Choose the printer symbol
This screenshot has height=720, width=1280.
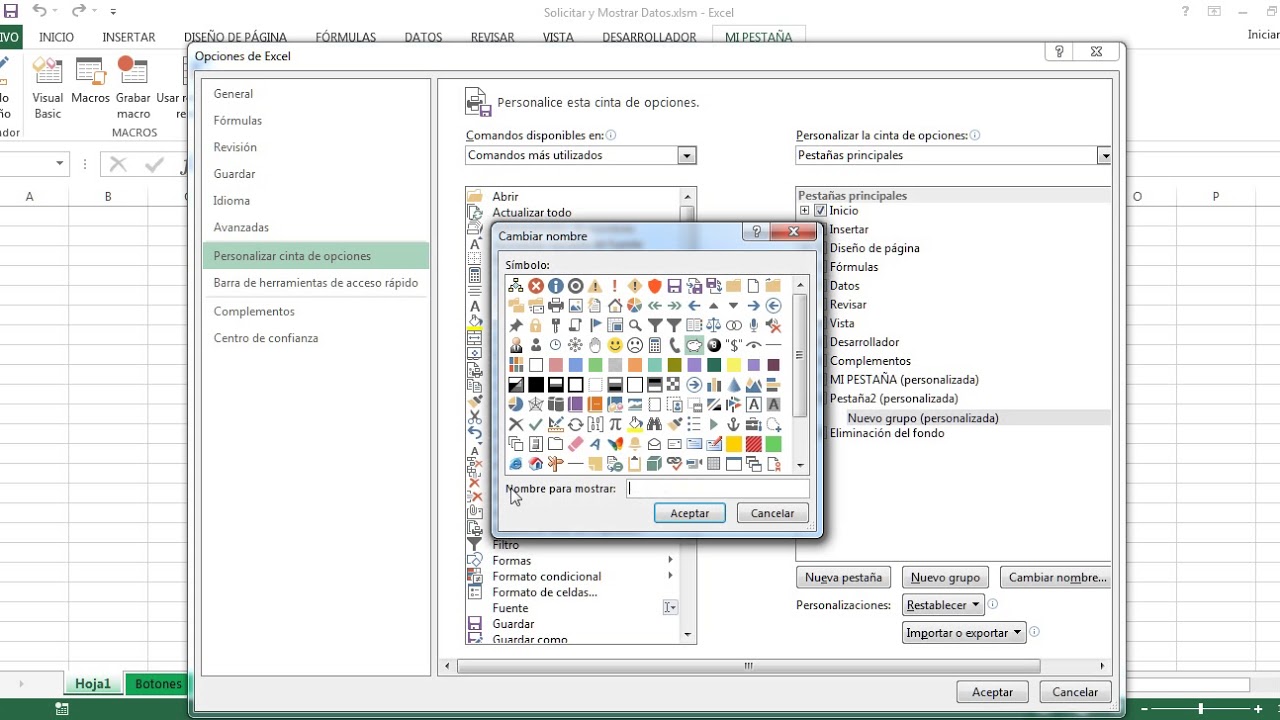point(556,306)
